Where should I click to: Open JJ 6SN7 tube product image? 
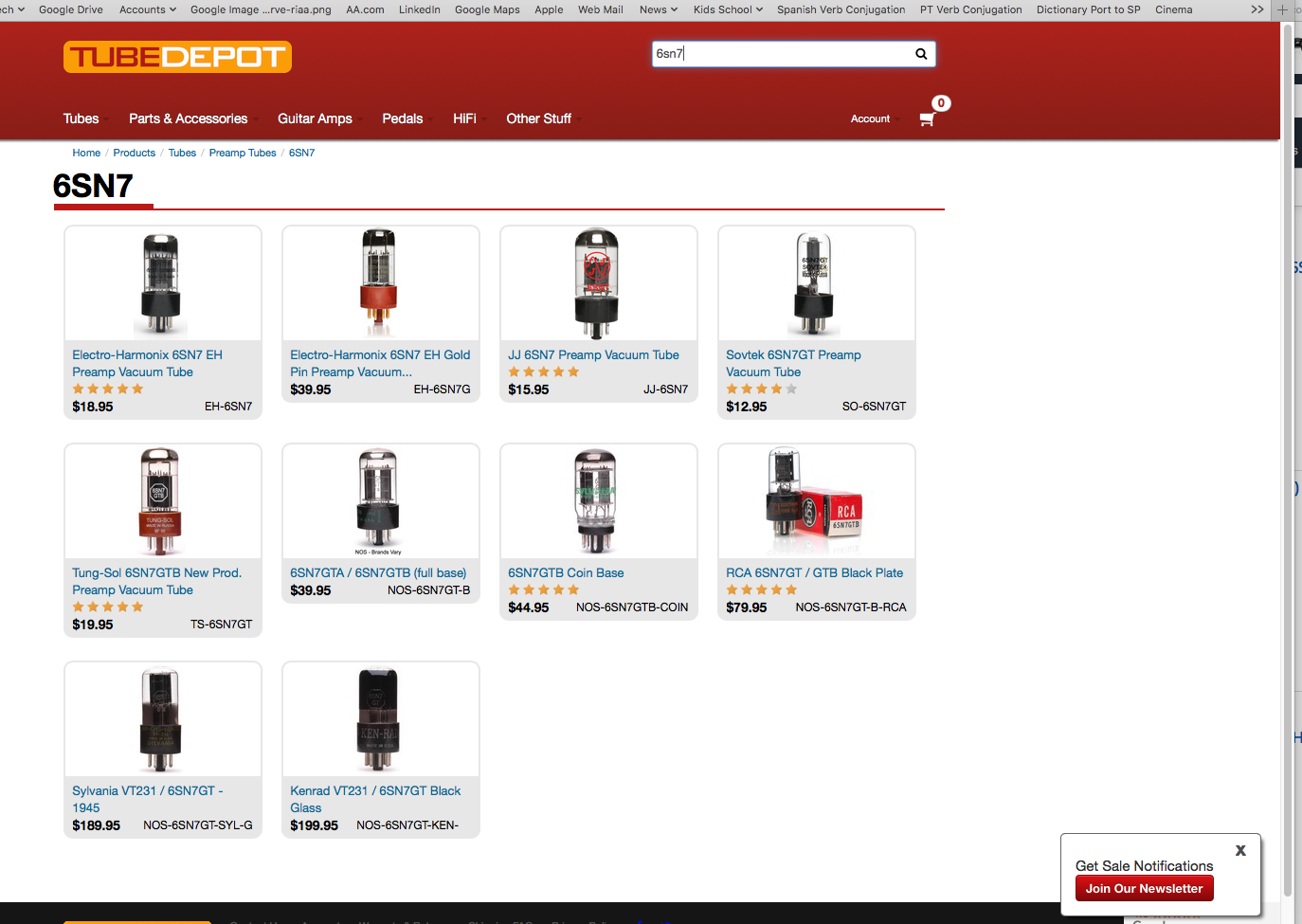pyautogui.click(x=599, y=283)
